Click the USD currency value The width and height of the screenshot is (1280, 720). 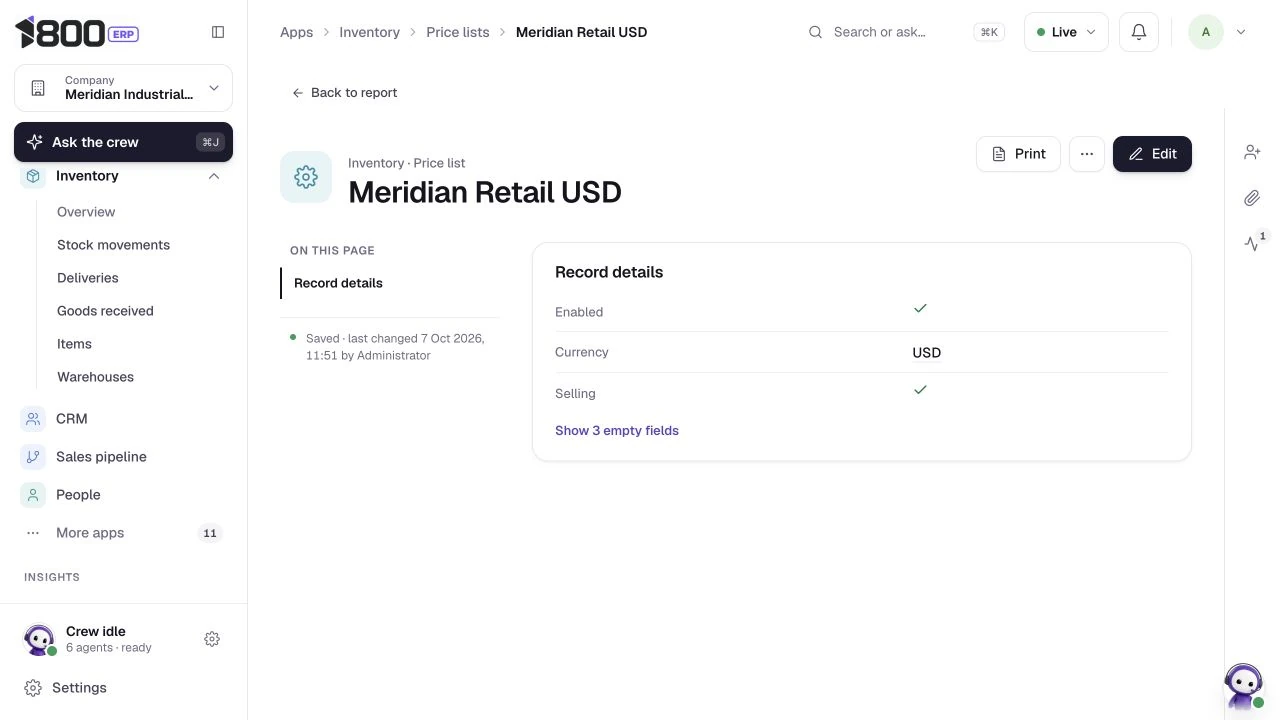927,353
